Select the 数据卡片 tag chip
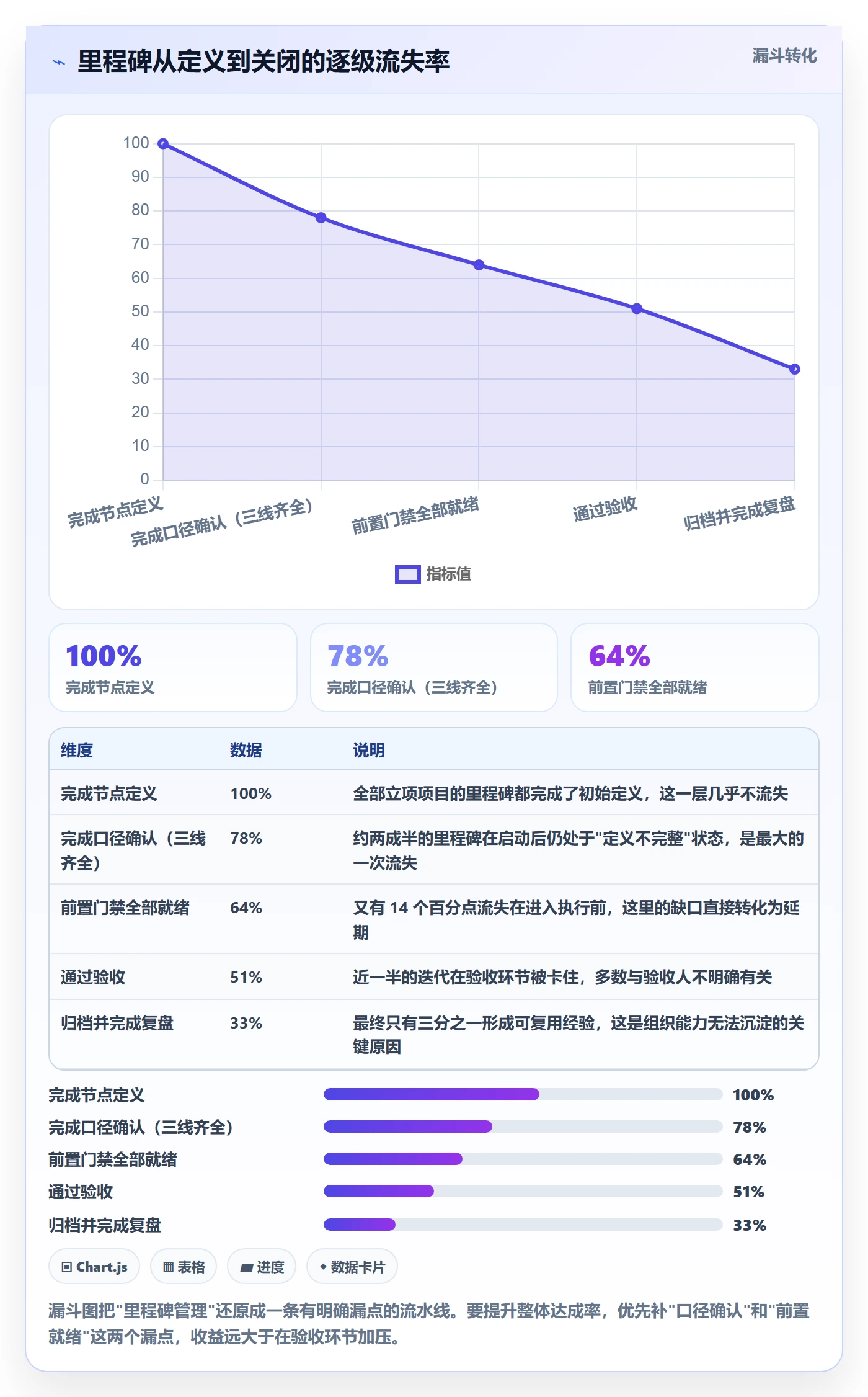This screenshot has width=868, height=1397. [352, 1267]
